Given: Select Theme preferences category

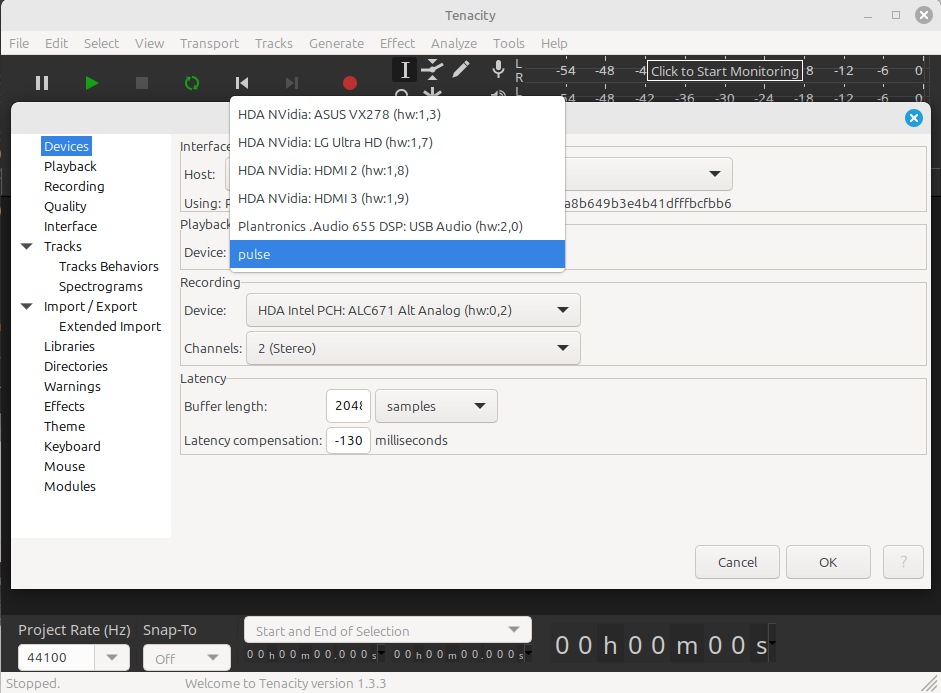Looking at the screenshot, I should coord(64,426).
